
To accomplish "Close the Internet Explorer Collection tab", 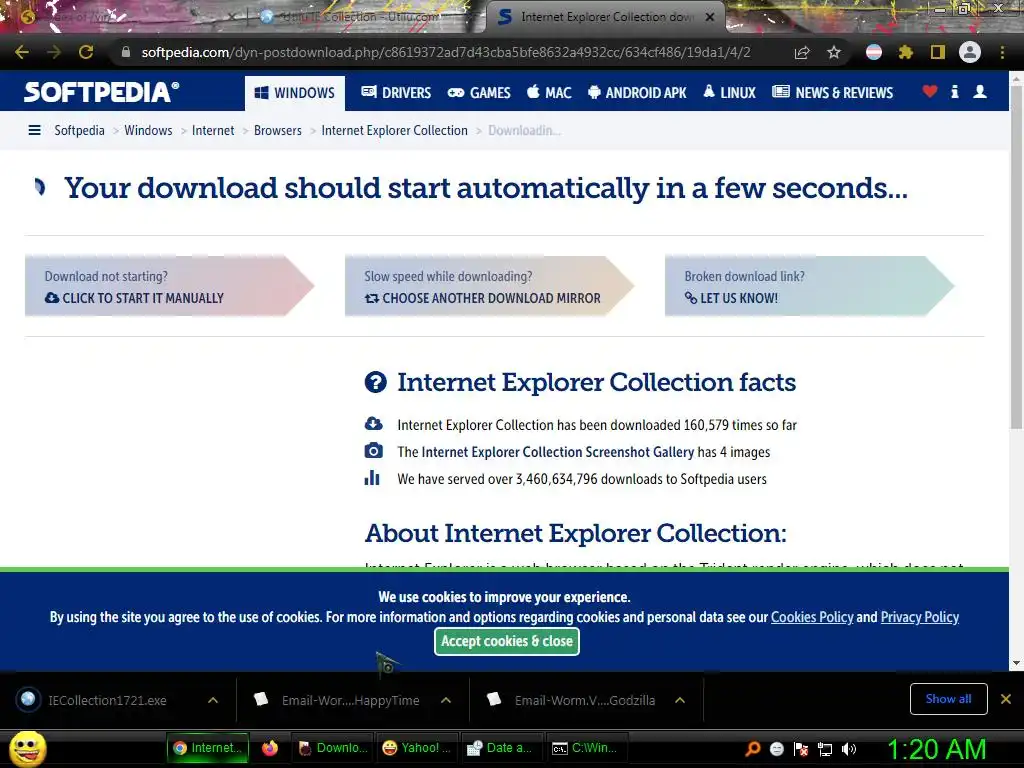I will (x=710, y=17).
